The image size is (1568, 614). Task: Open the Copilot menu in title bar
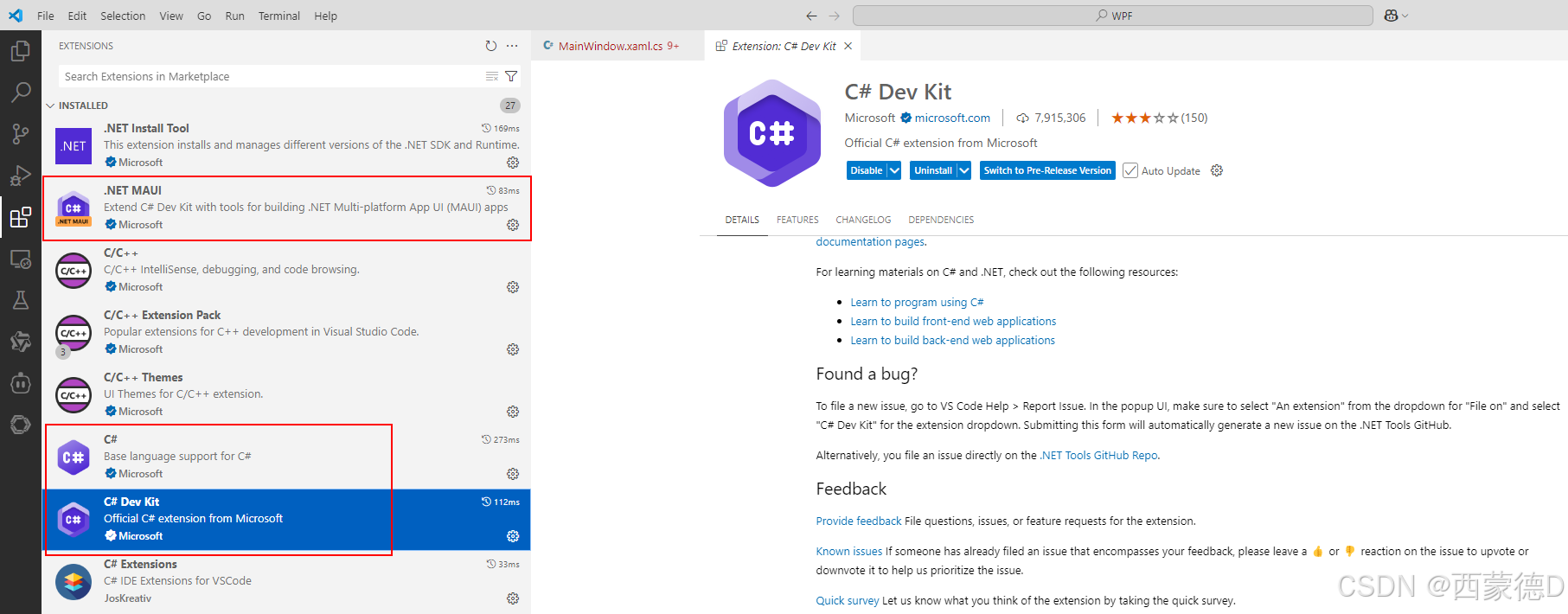click(x=1396, y=16)
